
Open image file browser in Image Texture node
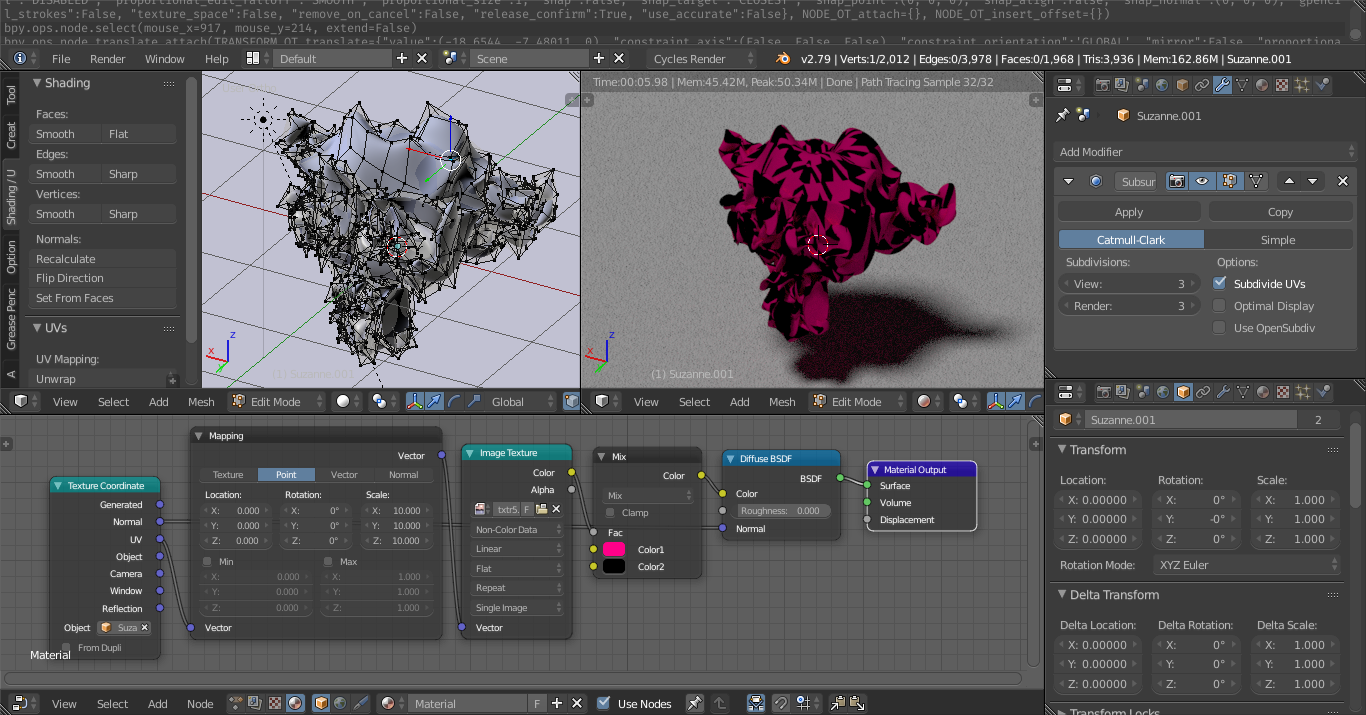pos(541,509)
